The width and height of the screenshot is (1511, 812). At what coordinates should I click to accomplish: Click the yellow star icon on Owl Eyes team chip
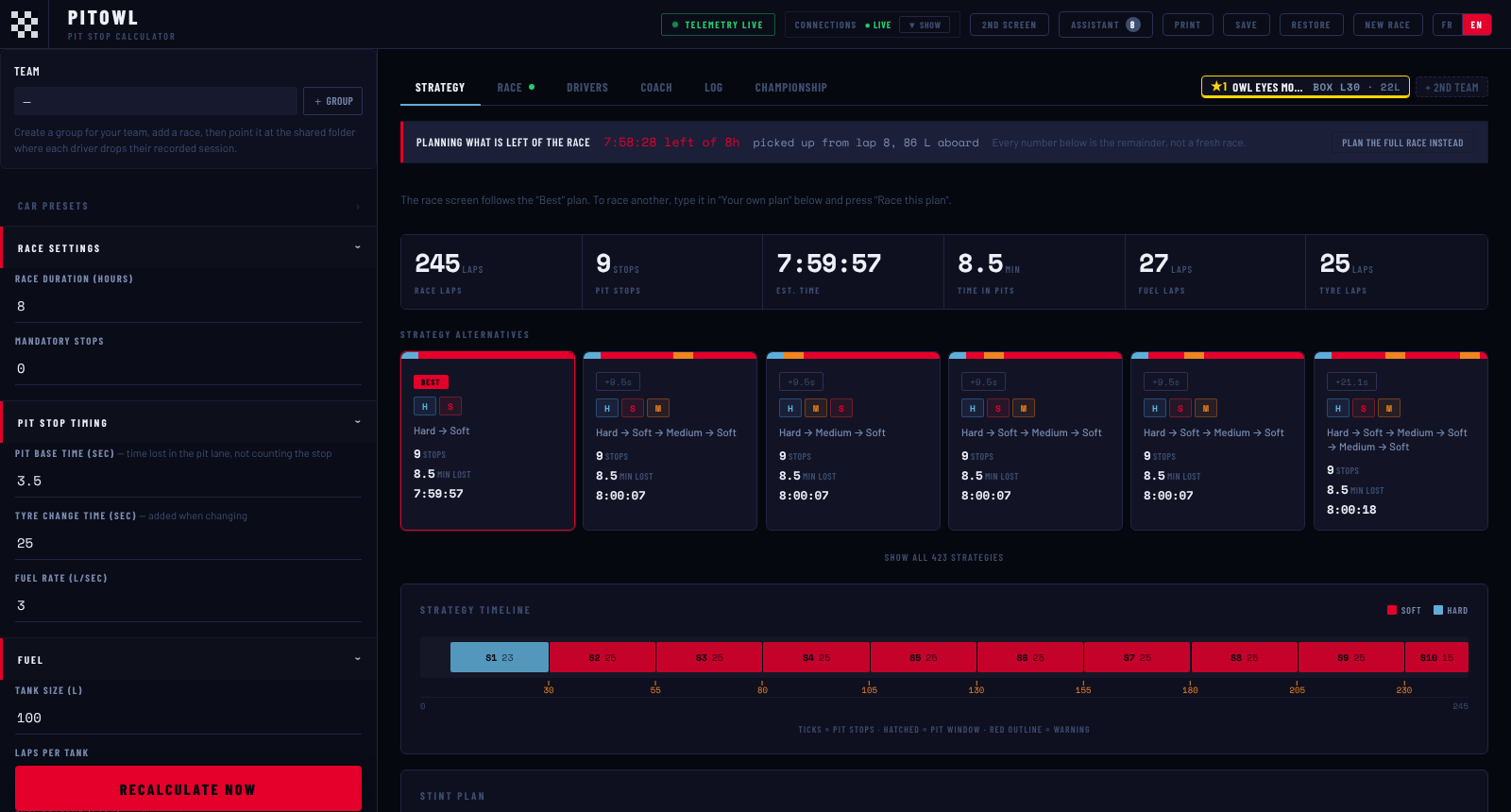(1216, 87)
